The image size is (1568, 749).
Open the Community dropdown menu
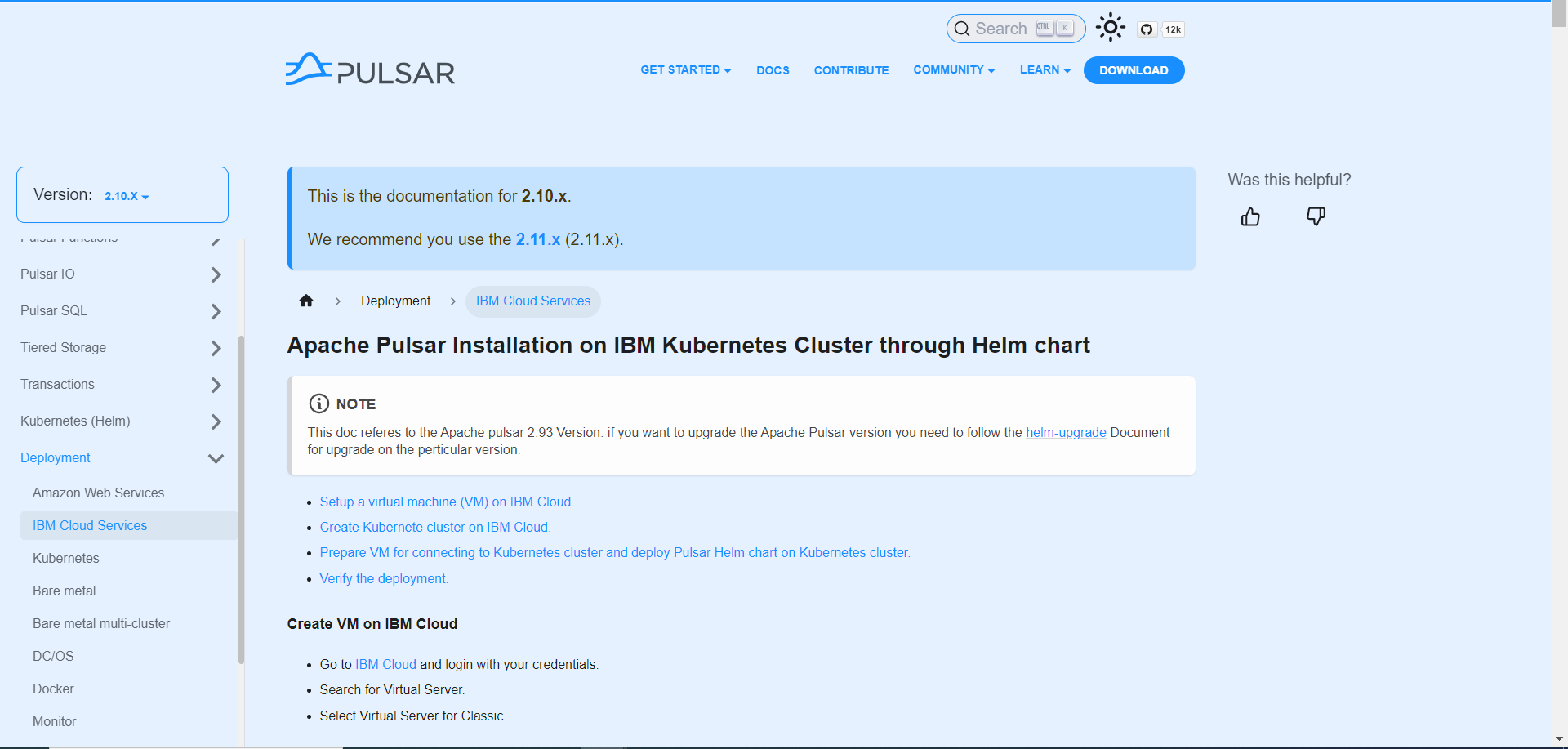tap(954, 70)
